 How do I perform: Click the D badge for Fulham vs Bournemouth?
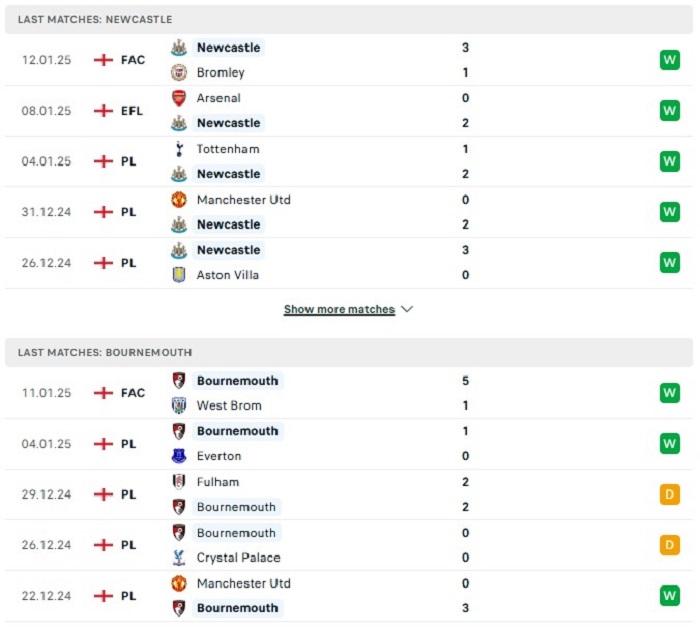(x=670, y=494)
